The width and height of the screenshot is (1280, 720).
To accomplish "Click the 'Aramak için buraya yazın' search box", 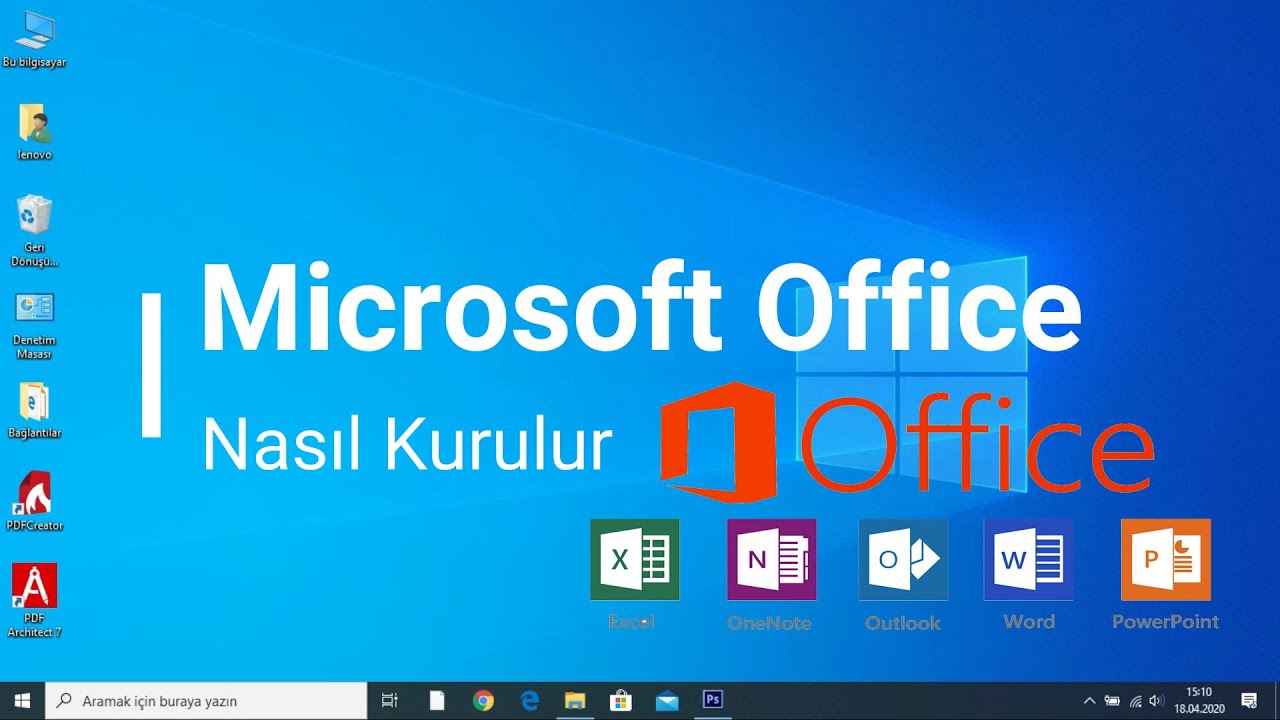I will pyautogui.click(x=207, y=701).
